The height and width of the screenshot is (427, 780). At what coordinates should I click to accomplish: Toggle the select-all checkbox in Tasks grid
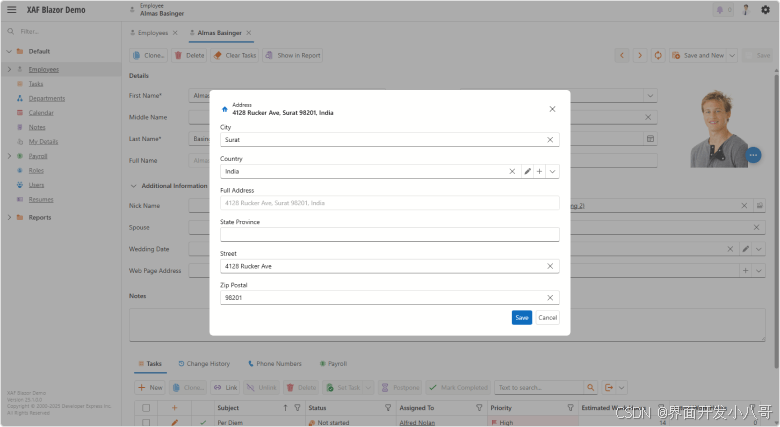[x=146, y=408]
